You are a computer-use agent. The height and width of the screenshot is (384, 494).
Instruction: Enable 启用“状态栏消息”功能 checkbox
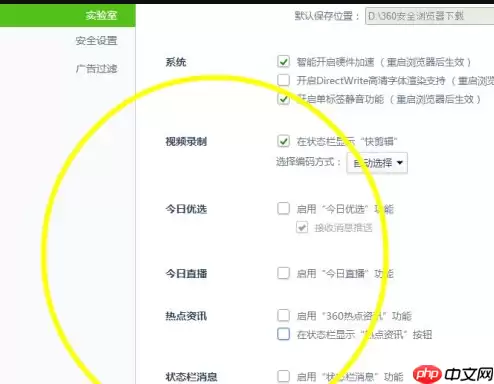283,376
